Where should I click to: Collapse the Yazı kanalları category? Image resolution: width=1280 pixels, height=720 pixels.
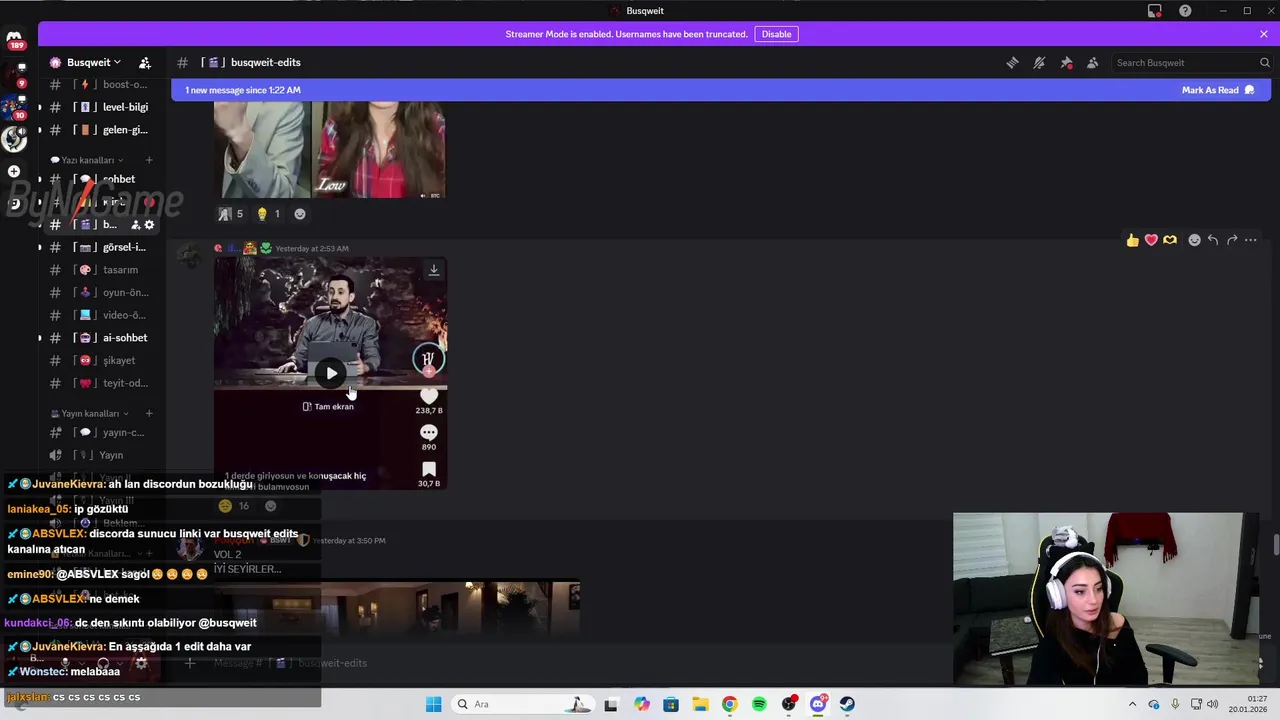point(87,160)
